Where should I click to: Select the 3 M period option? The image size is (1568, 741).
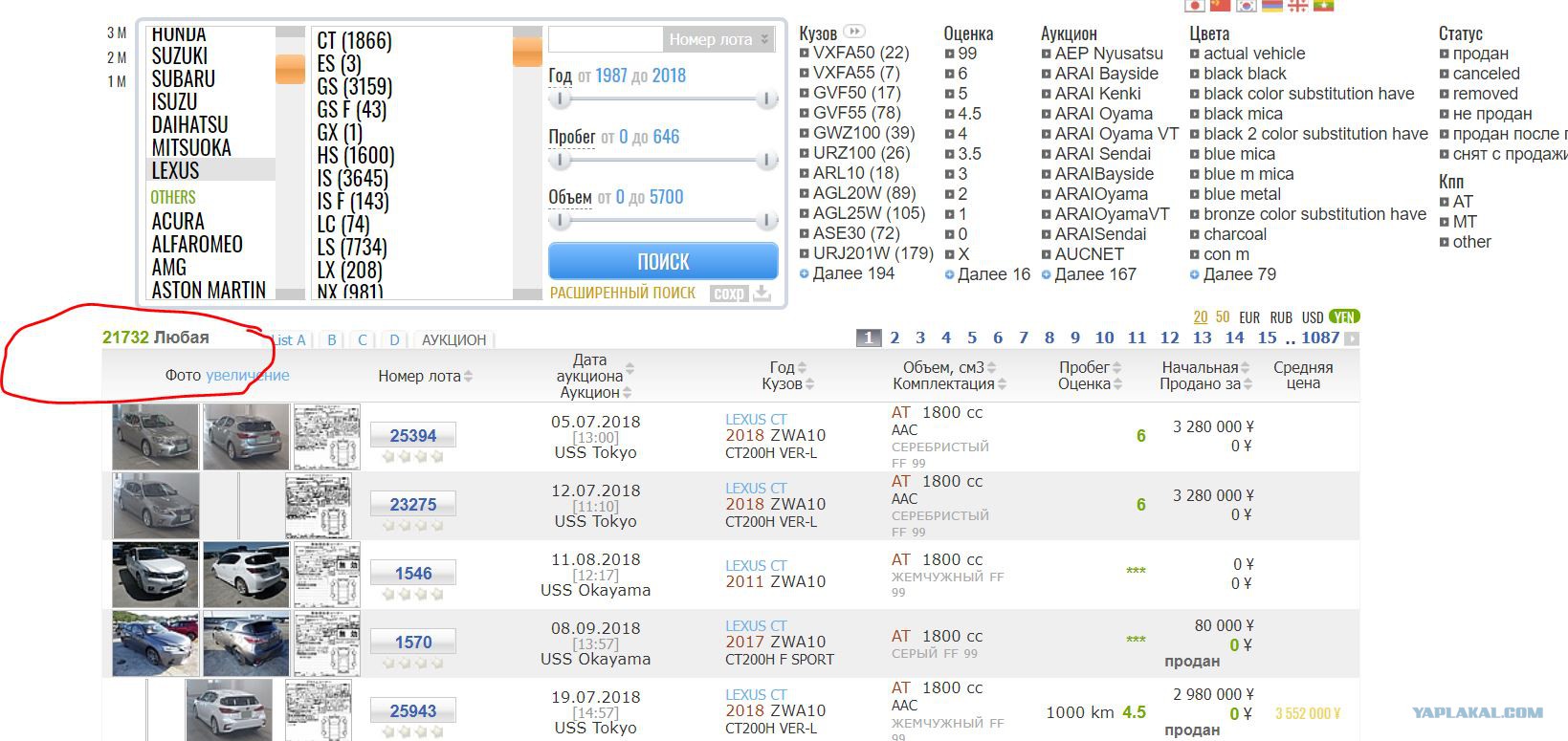coord(117,33)
